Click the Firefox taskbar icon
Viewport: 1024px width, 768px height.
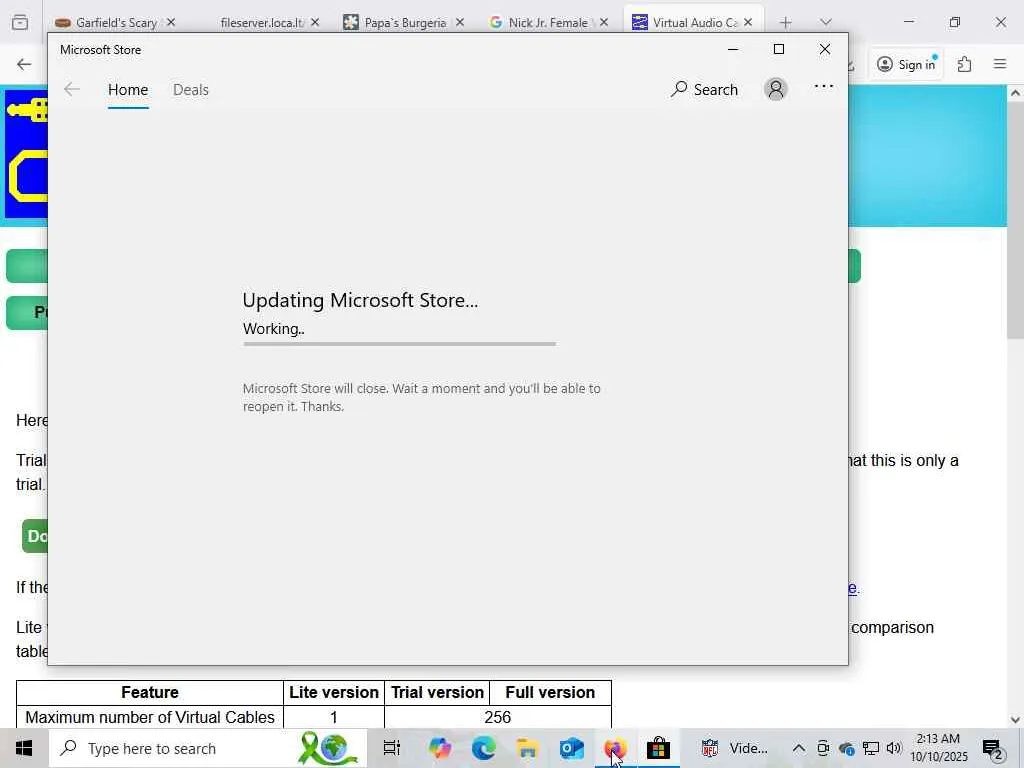click(x=615, y=748)
